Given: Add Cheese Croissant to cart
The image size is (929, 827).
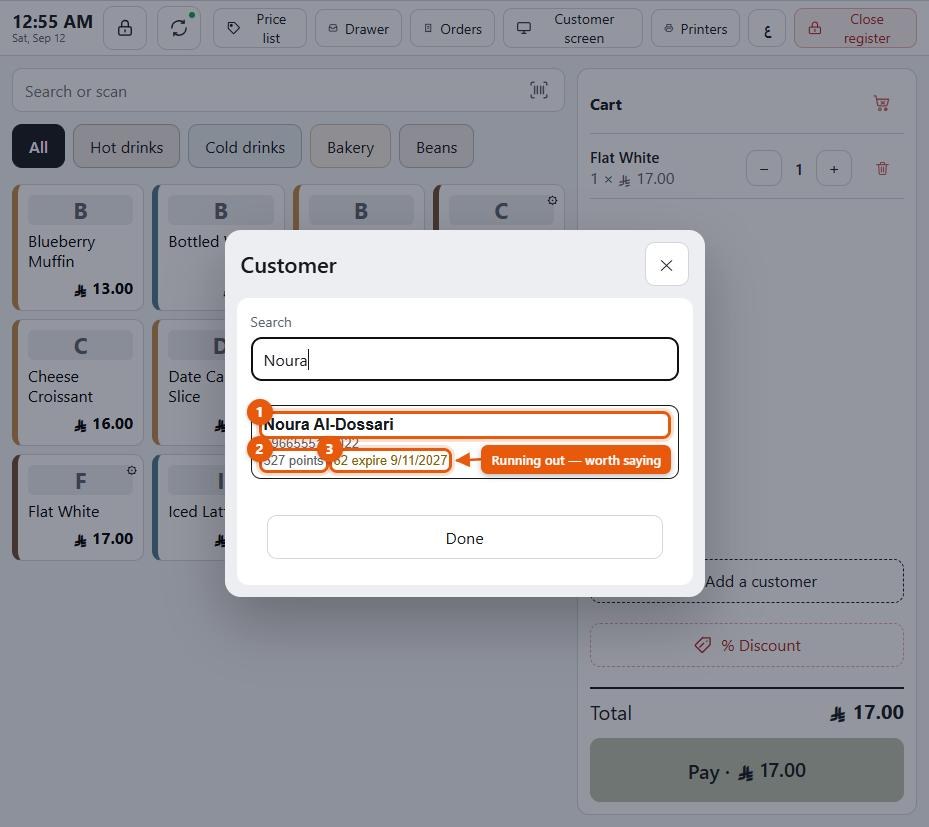Looking at the screenshot, I should click(x=78, y=383).
